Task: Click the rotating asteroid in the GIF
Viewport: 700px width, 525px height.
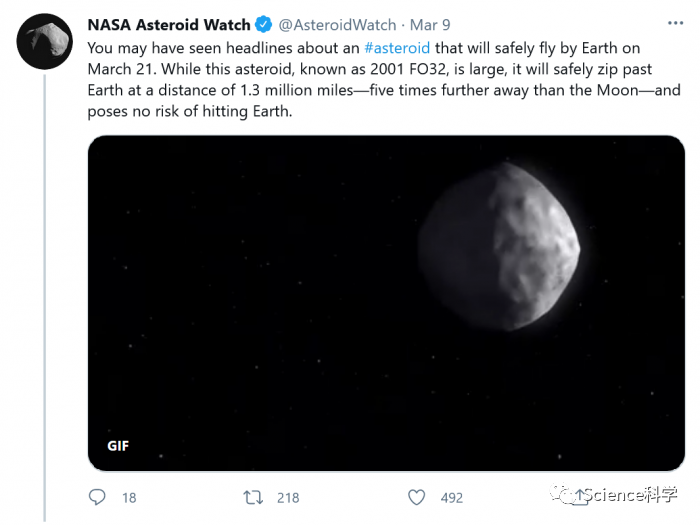Action: coord(499,247)
